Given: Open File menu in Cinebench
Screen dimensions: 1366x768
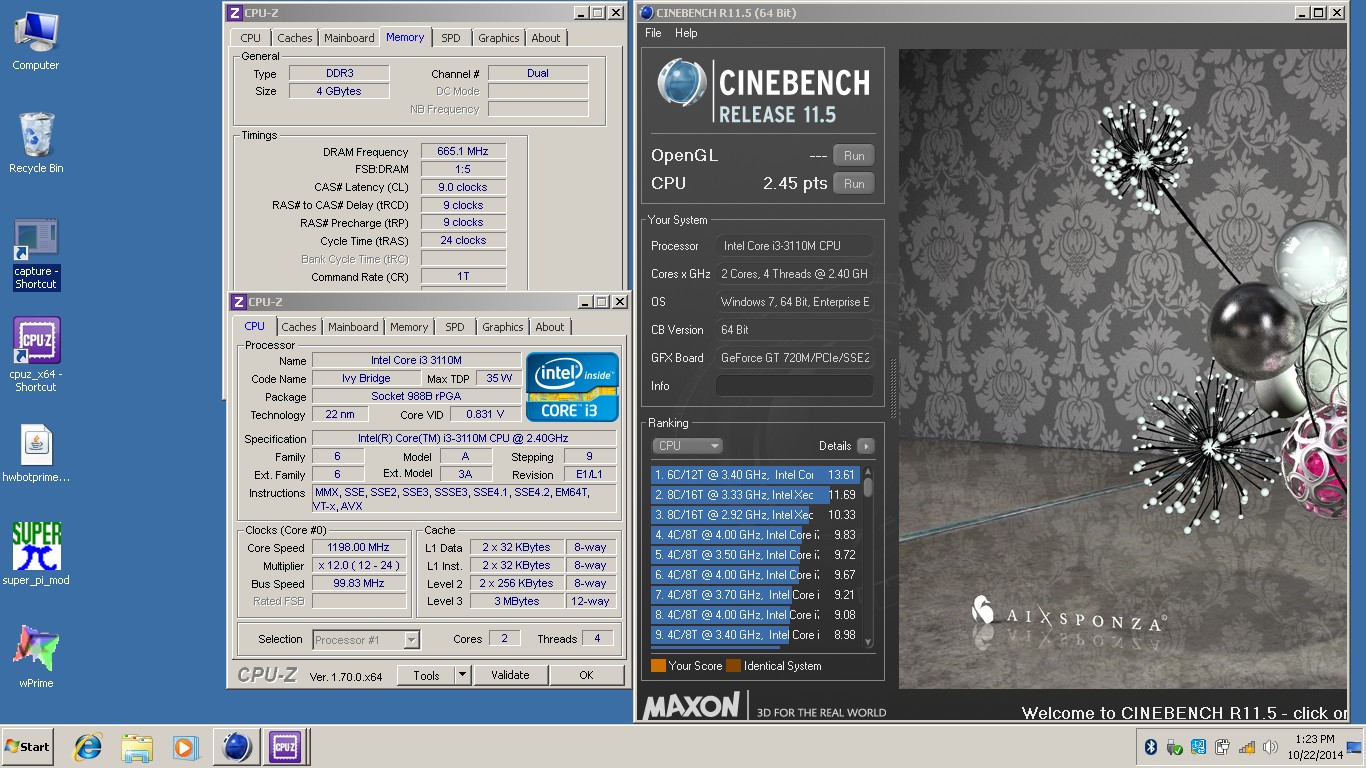Looking at the screenshot, I should coord(653,33).
